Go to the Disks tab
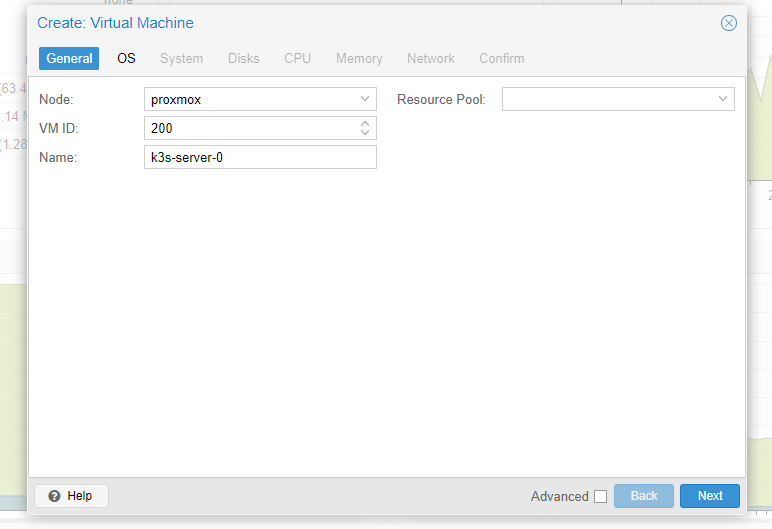Screen dimensions: 772x529 click(x=243, y=59)
